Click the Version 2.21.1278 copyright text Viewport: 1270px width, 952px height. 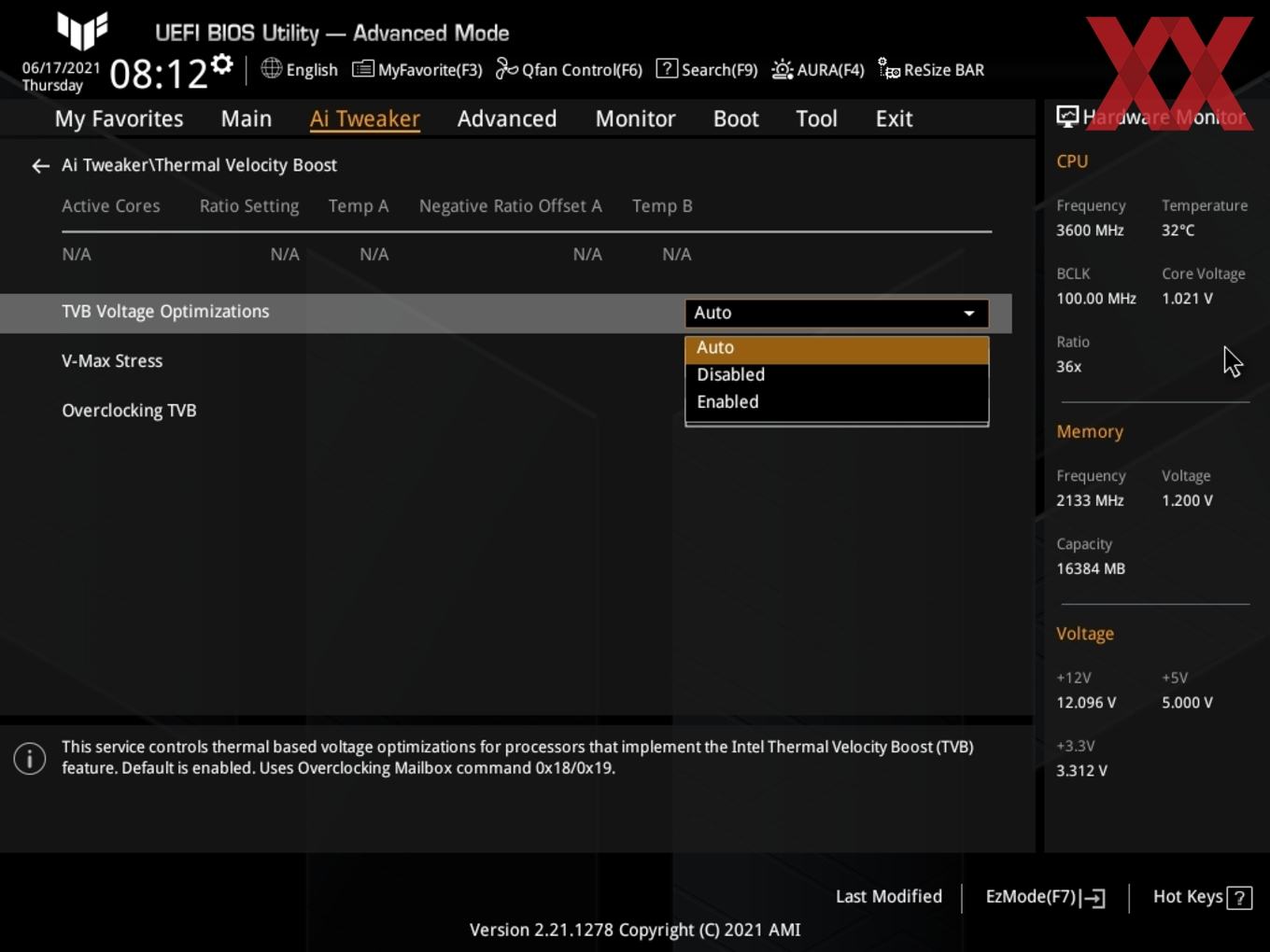click(x=635, y=931)
